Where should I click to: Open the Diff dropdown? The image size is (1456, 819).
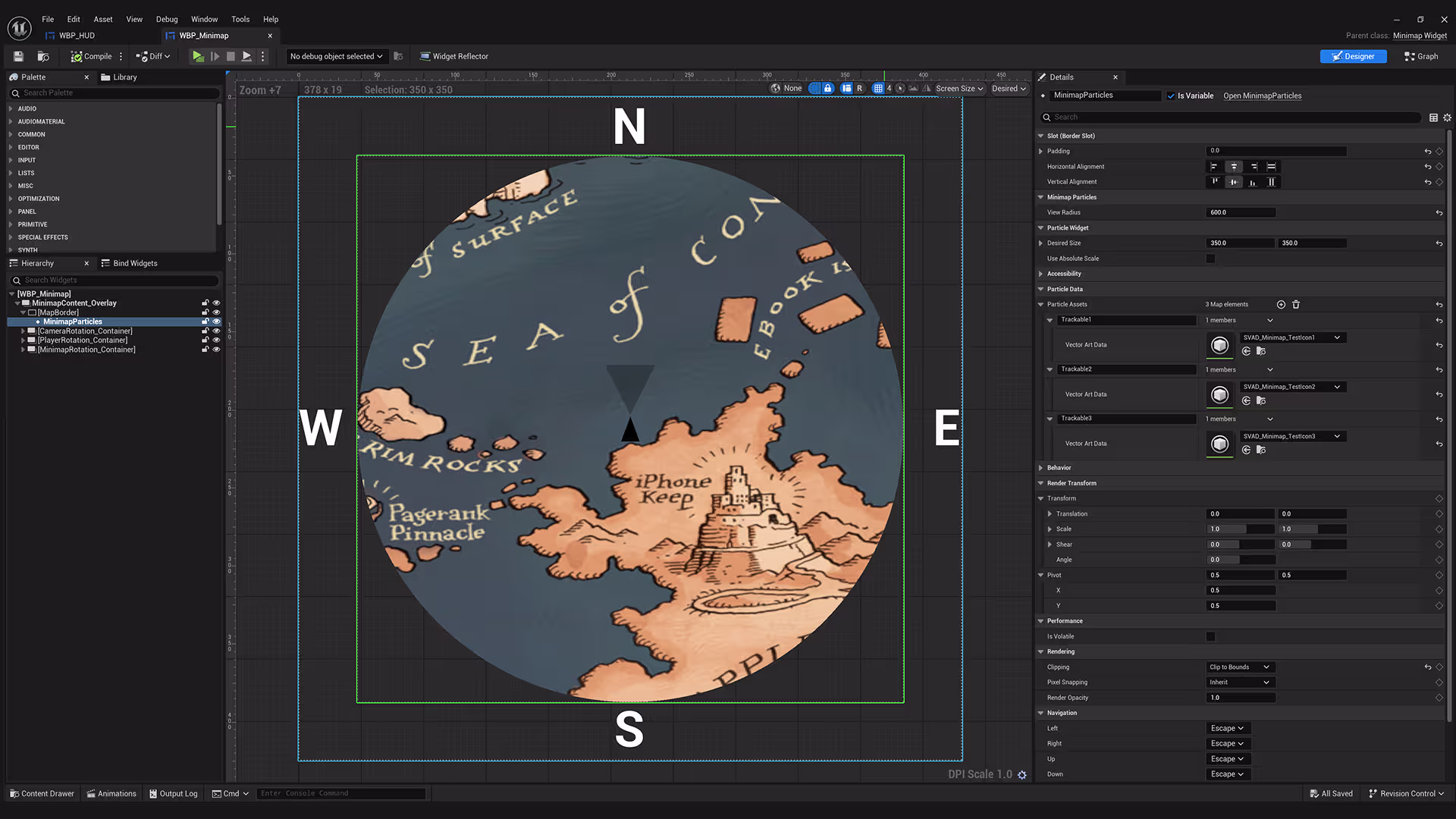pos(153,56)
